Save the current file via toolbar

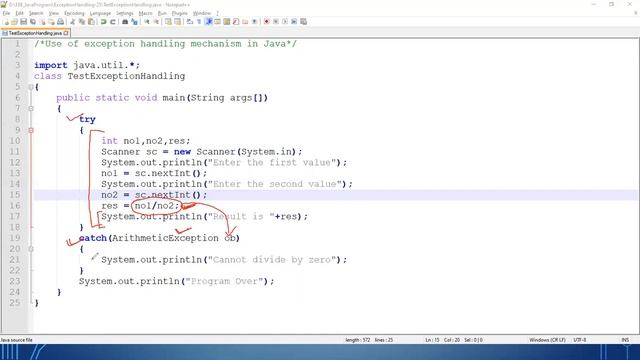(x=23, y=22)
